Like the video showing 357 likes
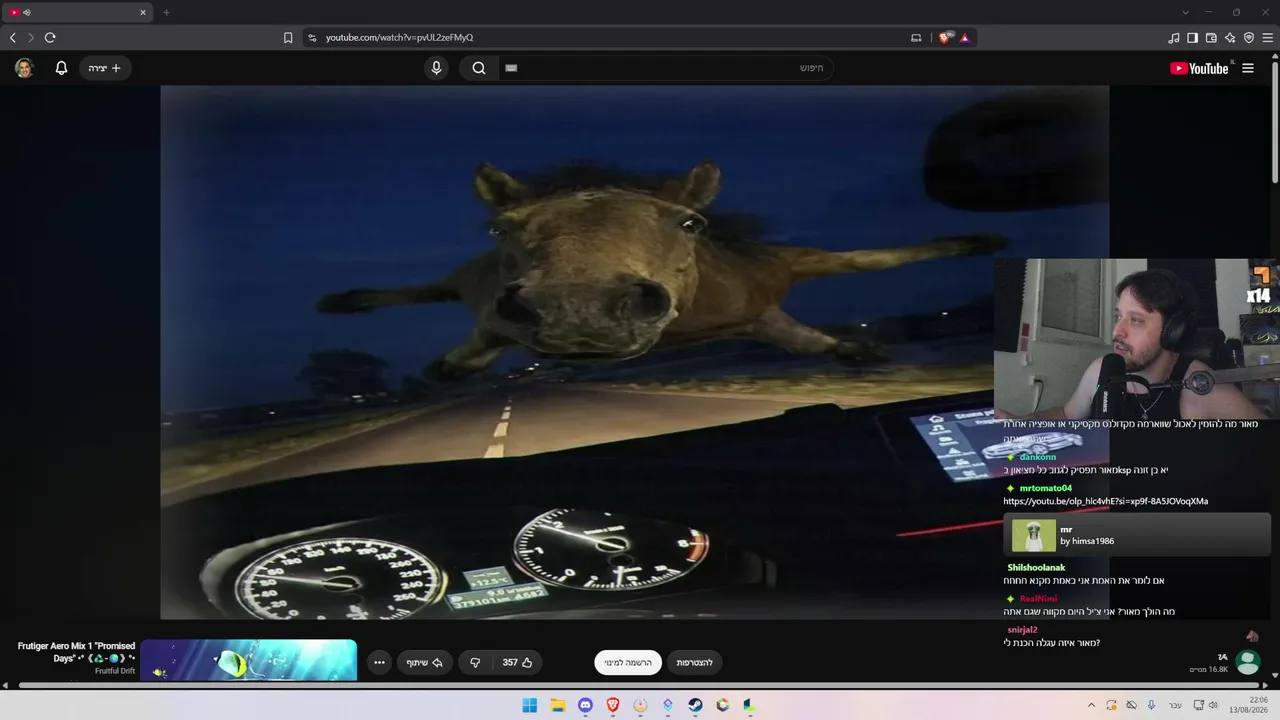 [x=517, y=662]
